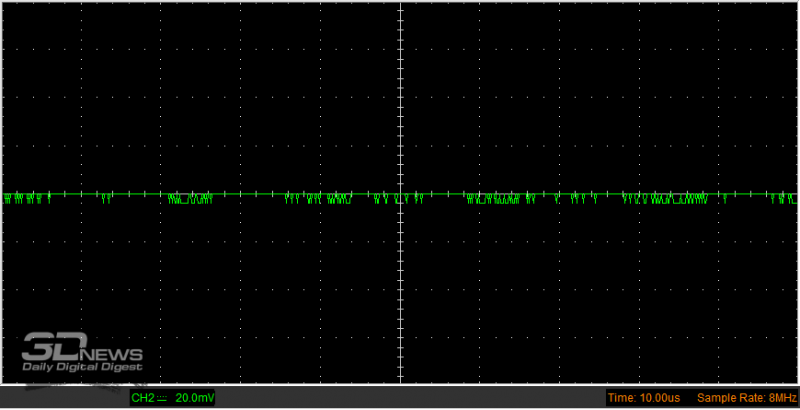Click the CH2 channel label
800x410 pixels.
[144, 398]
